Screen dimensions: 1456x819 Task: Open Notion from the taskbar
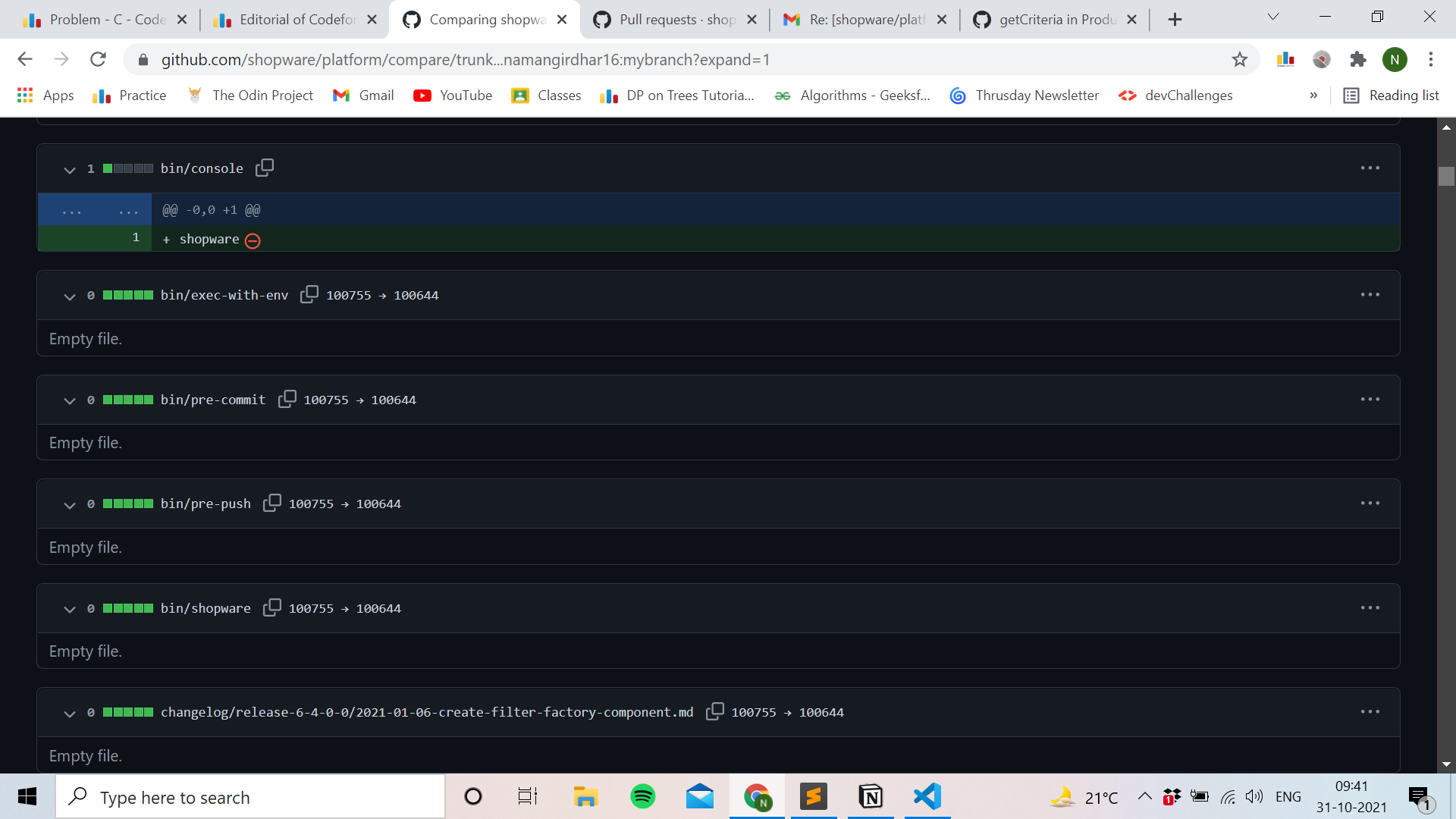pyautogui.click(x=871, y=796)
